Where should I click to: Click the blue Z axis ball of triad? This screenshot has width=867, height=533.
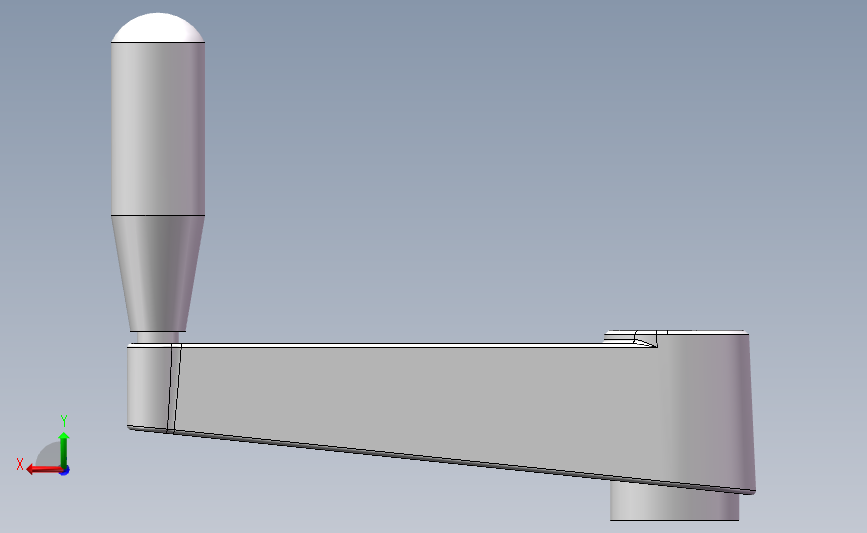65,471
